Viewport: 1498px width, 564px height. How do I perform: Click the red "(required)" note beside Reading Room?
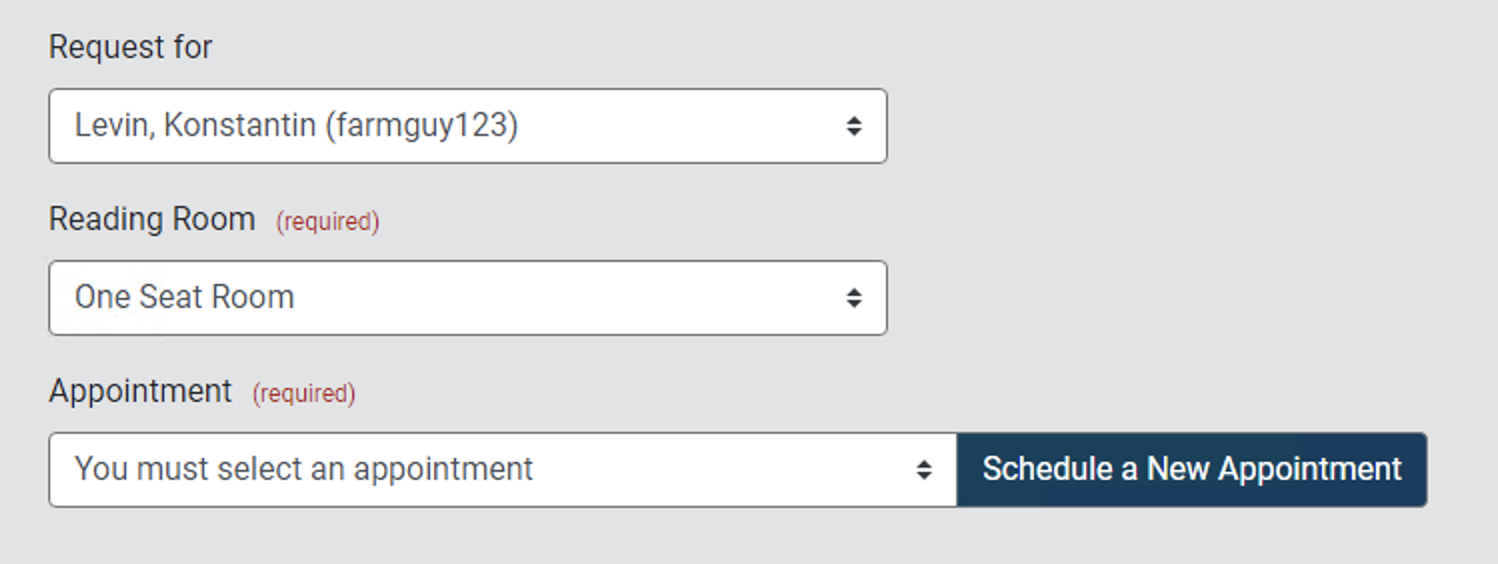coord(328,221)
